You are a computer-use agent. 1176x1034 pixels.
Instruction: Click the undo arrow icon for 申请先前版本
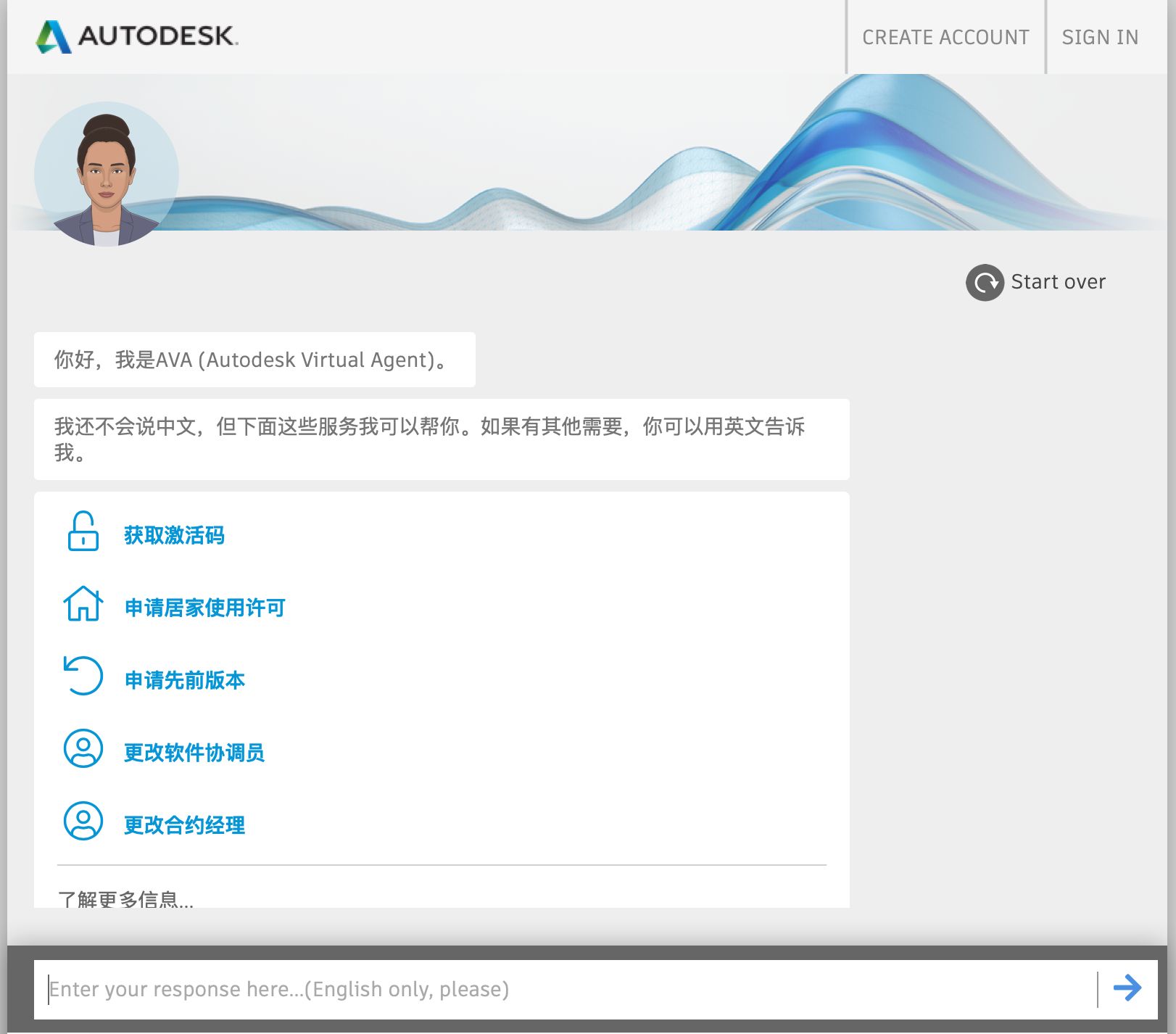click(x=83, y=676)
